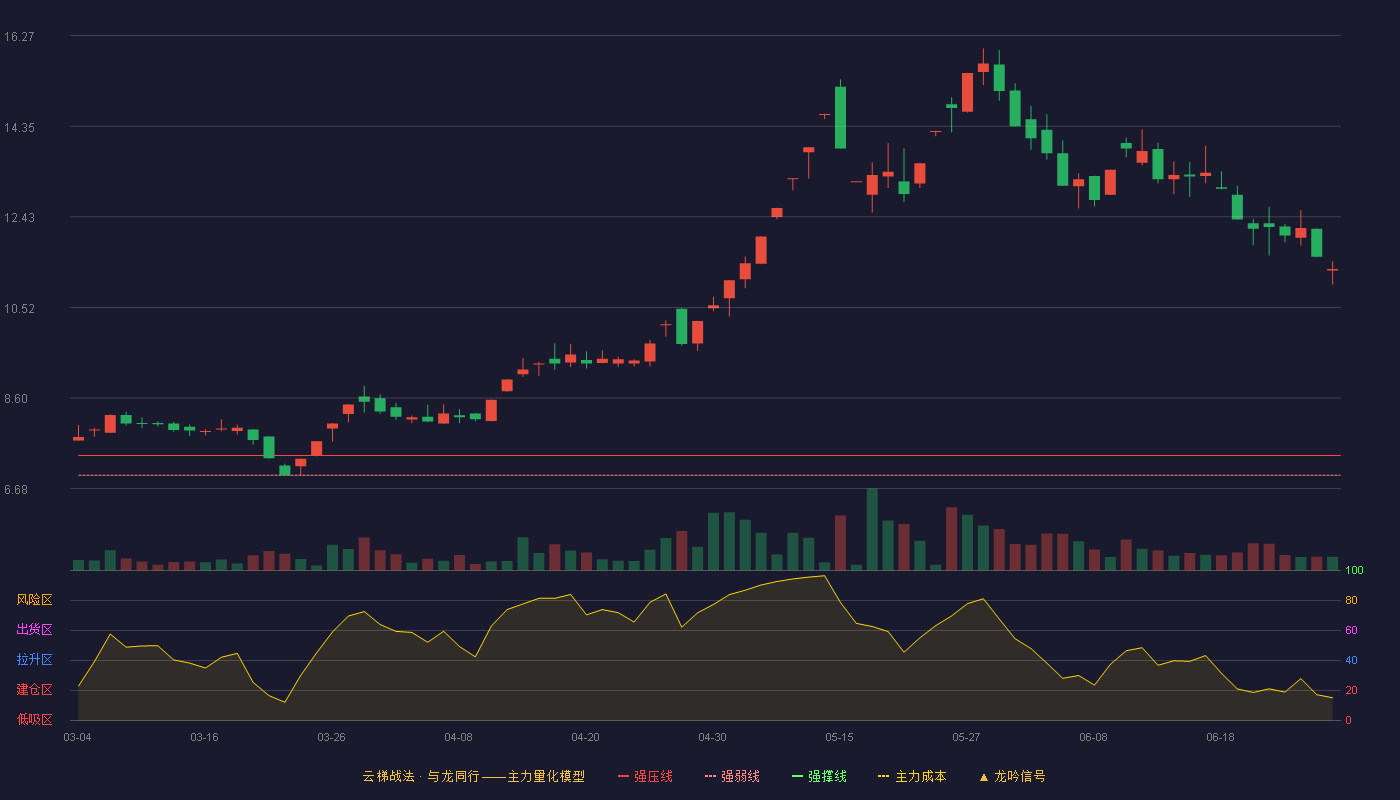Click the magenta 60 indicator scale value
Image resolution: width=1400 pixels, height=800 pixels.
point(1351,631)
